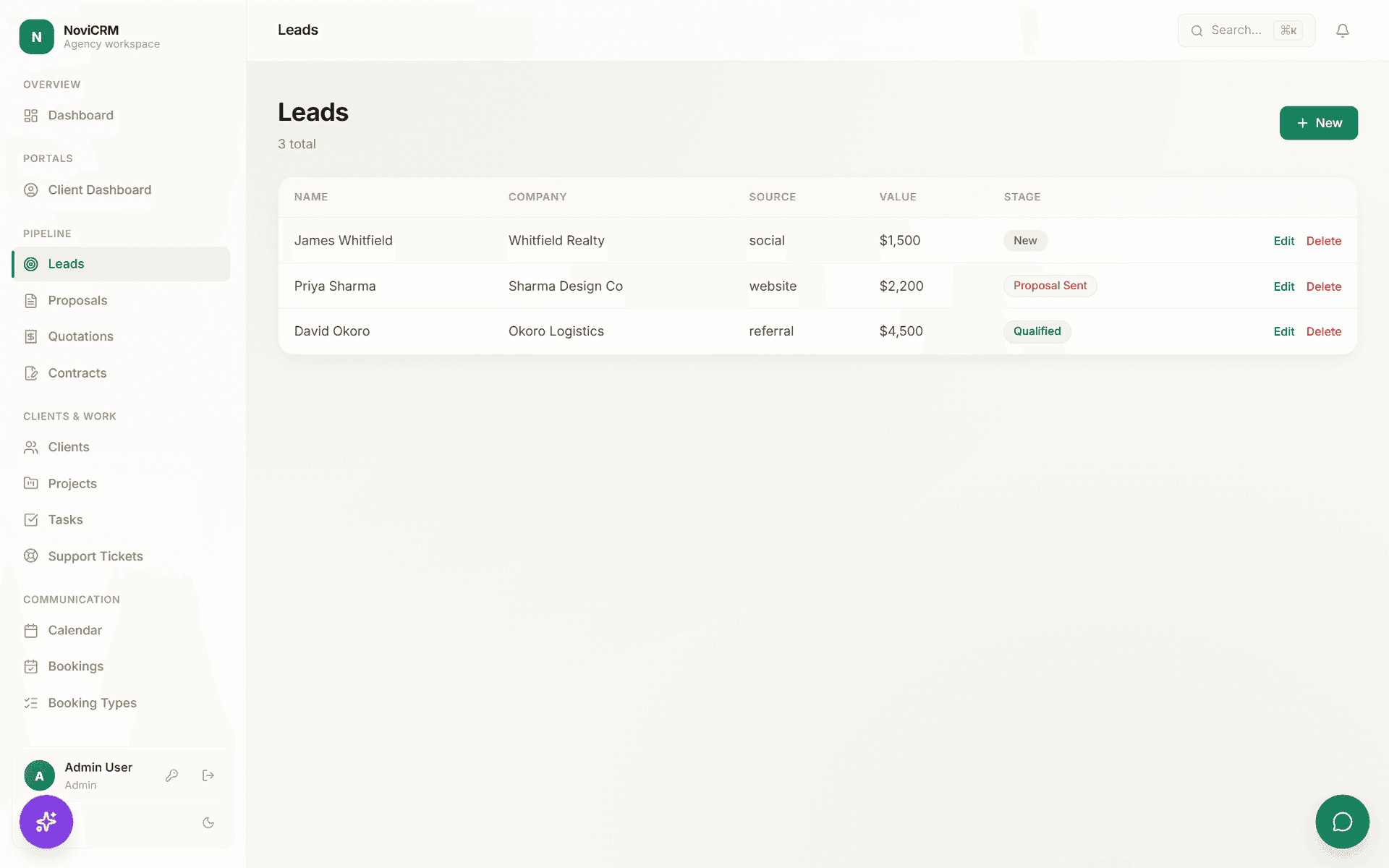Viewport: 1389px width, 868px height.
Task: Click the Okoro Logistics cell
Action: tap(556, 331)
